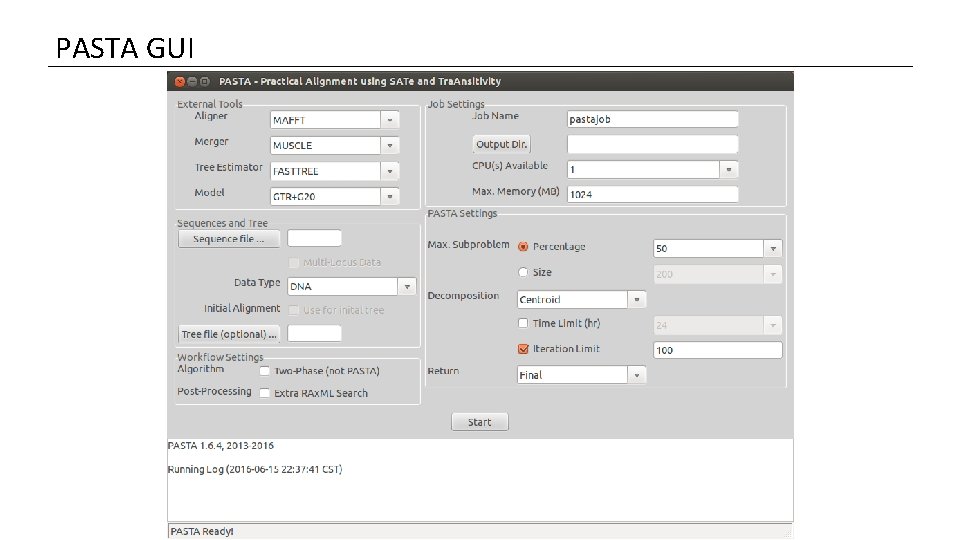Uncheck the Iteration Limit checkbox
The height and width of the screenshot is (540, 960).
[x=523, y=349]
